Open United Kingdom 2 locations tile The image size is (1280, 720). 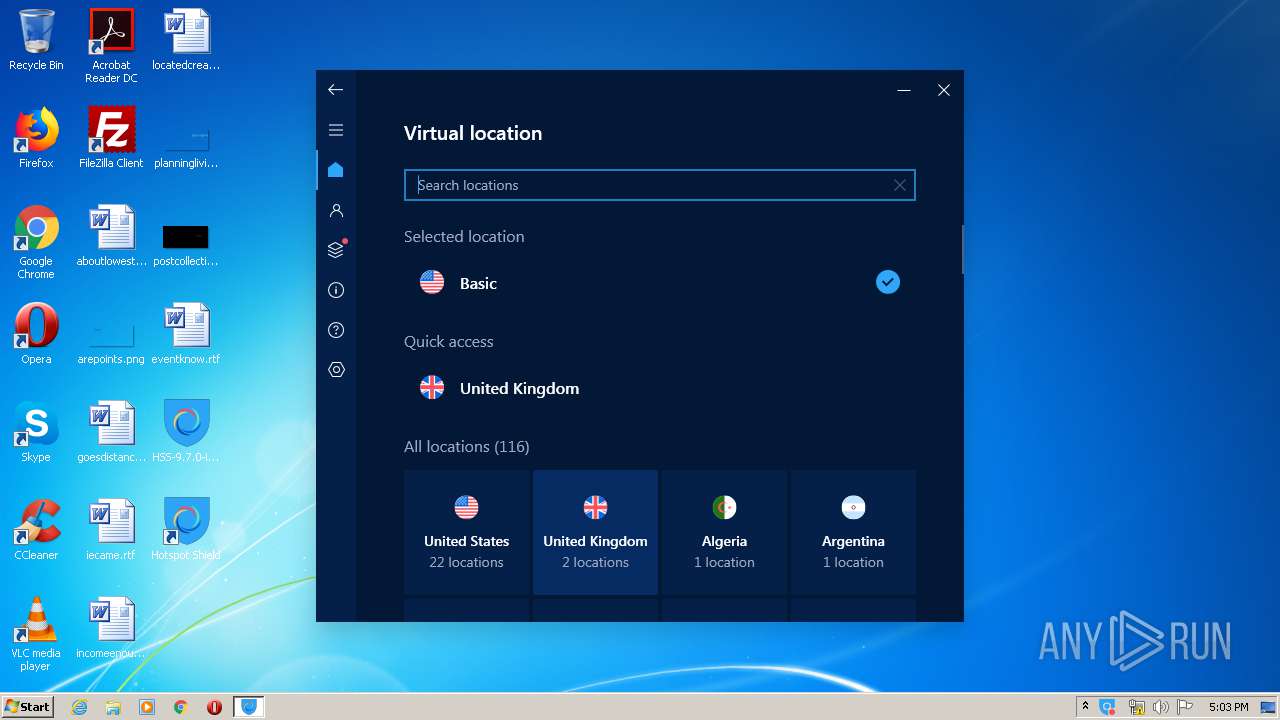click(595, 532)
